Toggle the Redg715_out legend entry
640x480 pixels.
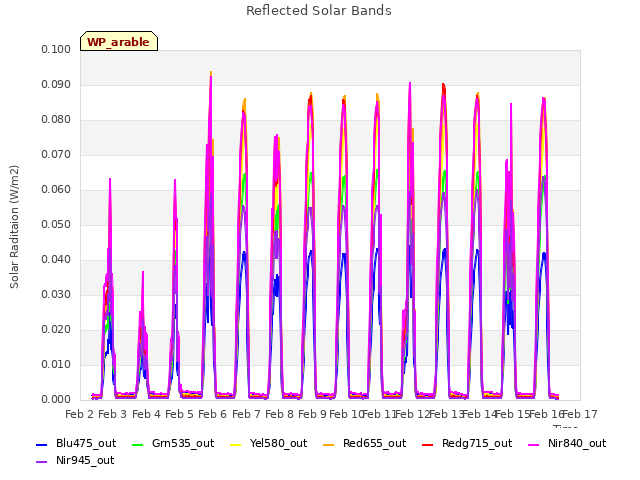pos(467,443)
